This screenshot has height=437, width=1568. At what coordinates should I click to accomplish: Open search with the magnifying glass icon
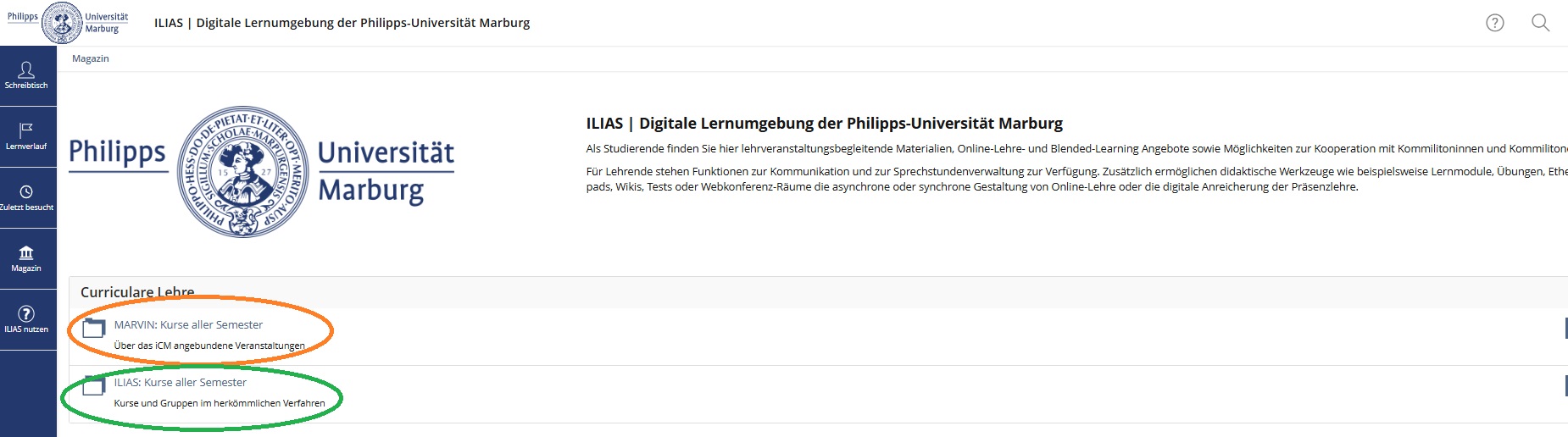click(1540, 23)
